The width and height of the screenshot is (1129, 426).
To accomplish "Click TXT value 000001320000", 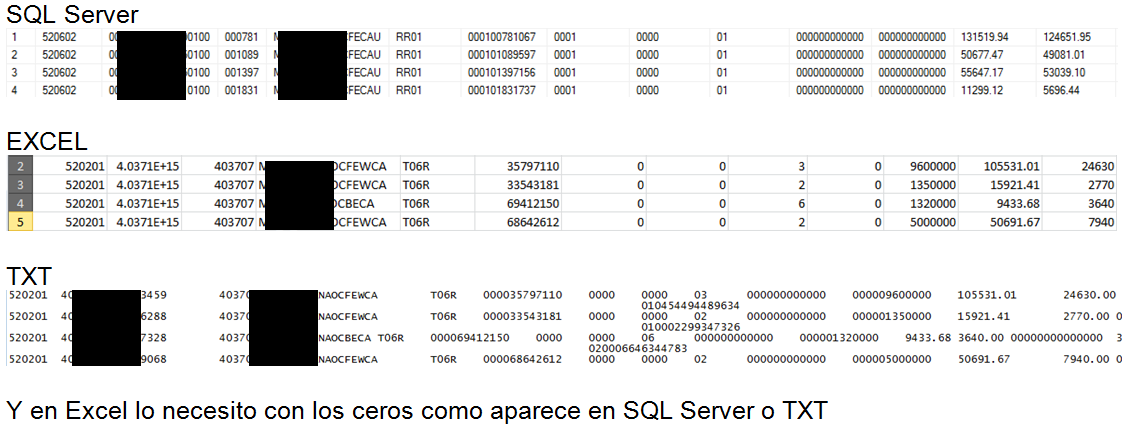I will coord(839,337).
